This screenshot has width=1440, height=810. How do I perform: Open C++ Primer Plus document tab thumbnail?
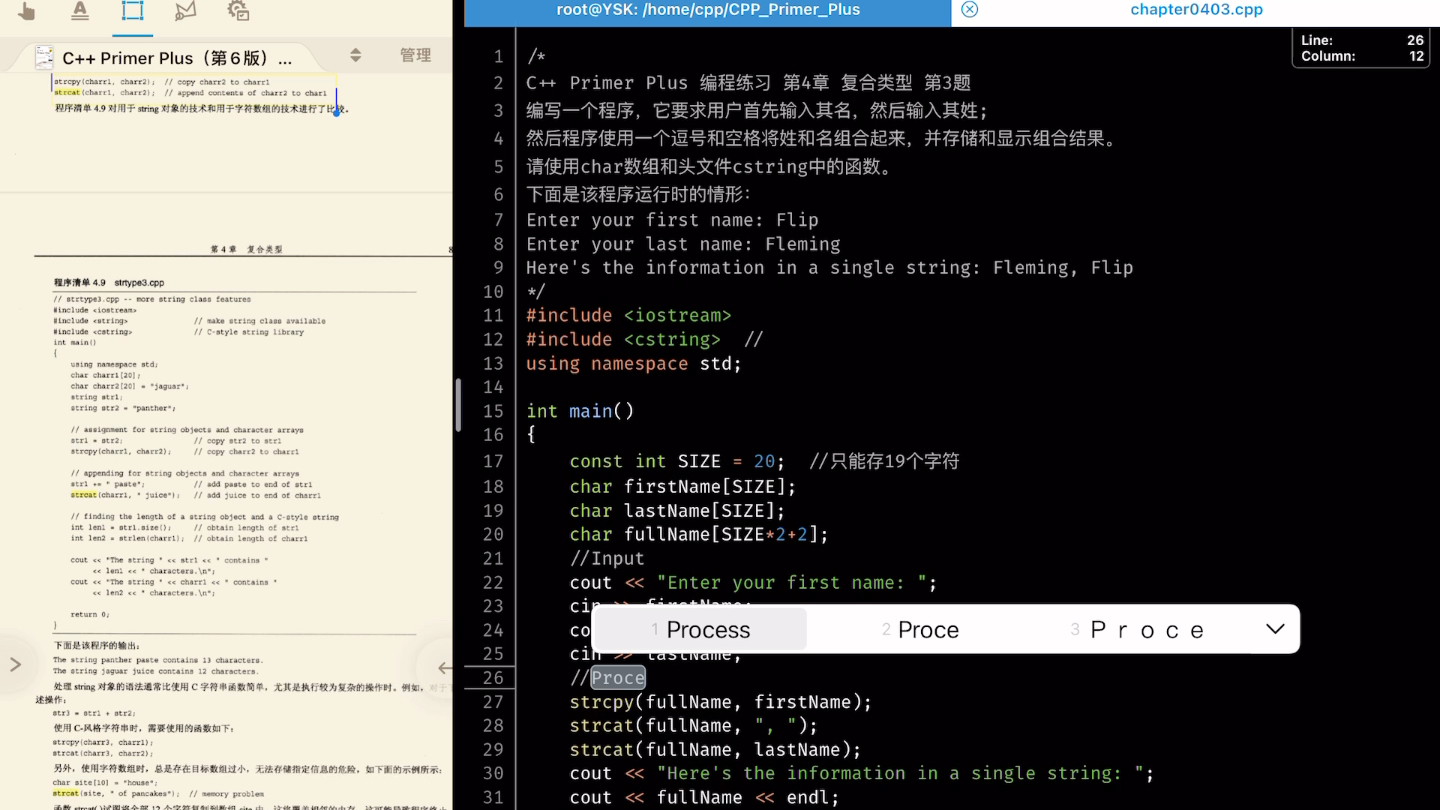[44, 57]
